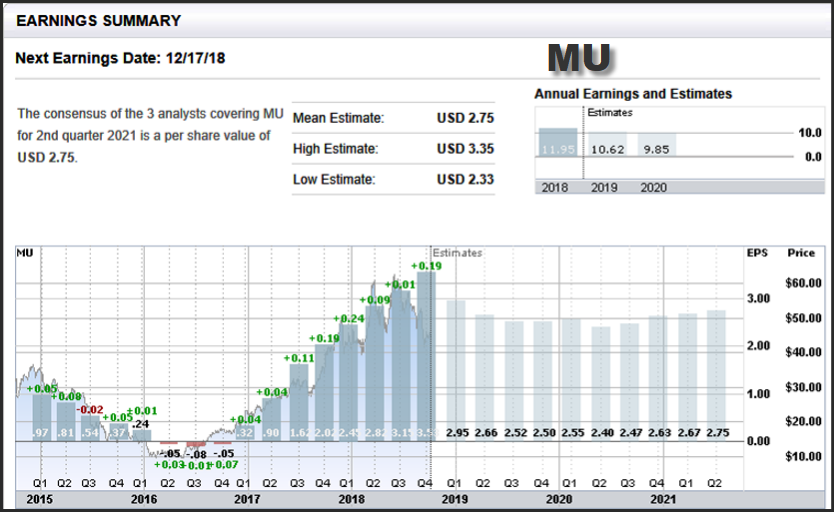This screenshot has height=512, width=834.
Task: Select the 2020 annual estimate bar 9.85
Action: 656,149
